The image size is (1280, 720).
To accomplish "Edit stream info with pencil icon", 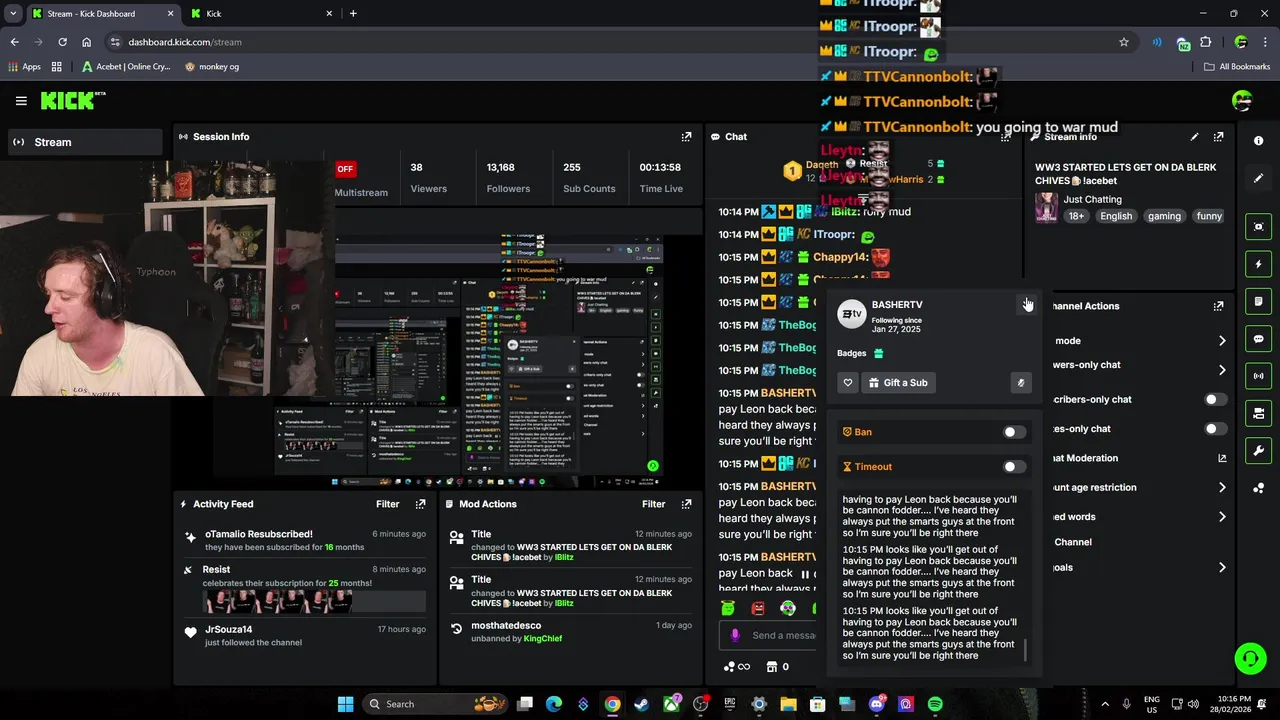I will (x=1194, y=137).
